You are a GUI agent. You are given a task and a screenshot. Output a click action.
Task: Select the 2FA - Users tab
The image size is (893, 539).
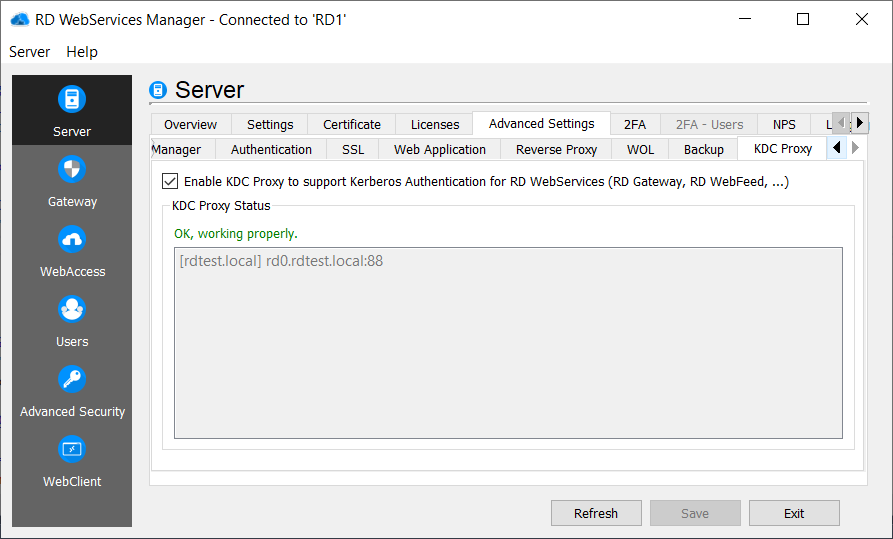(709, 124)
